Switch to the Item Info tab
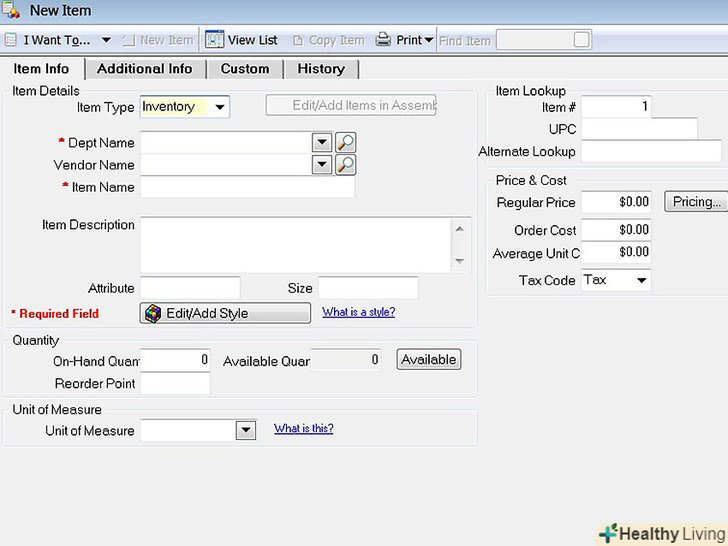 point(42,69)
